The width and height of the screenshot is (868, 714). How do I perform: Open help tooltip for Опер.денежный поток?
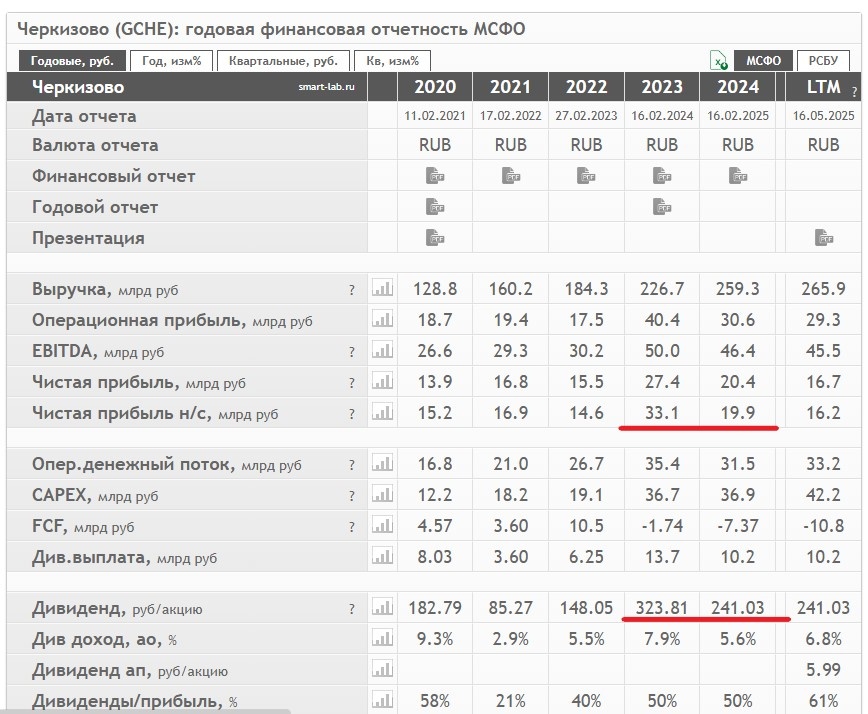tap(352, 465)
